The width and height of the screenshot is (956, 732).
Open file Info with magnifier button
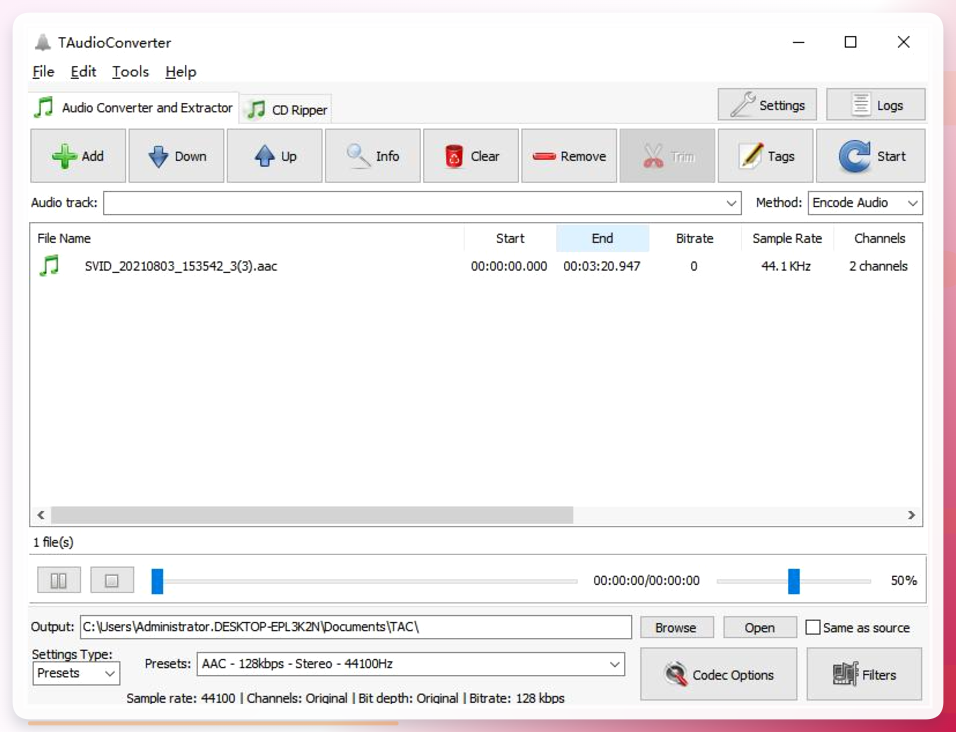pos(373,155)
